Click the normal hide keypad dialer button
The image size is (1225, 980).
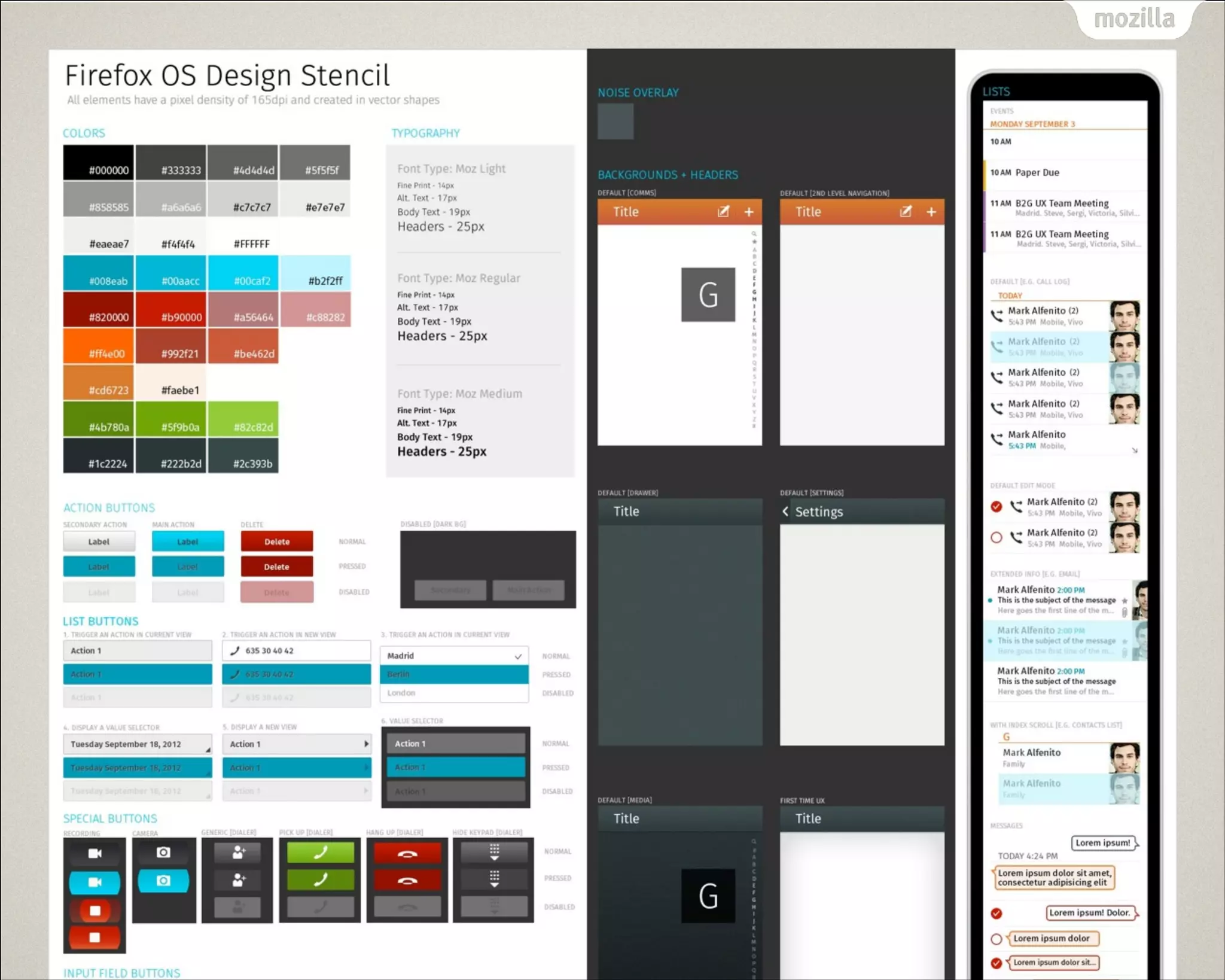click(x=493, y=852)
